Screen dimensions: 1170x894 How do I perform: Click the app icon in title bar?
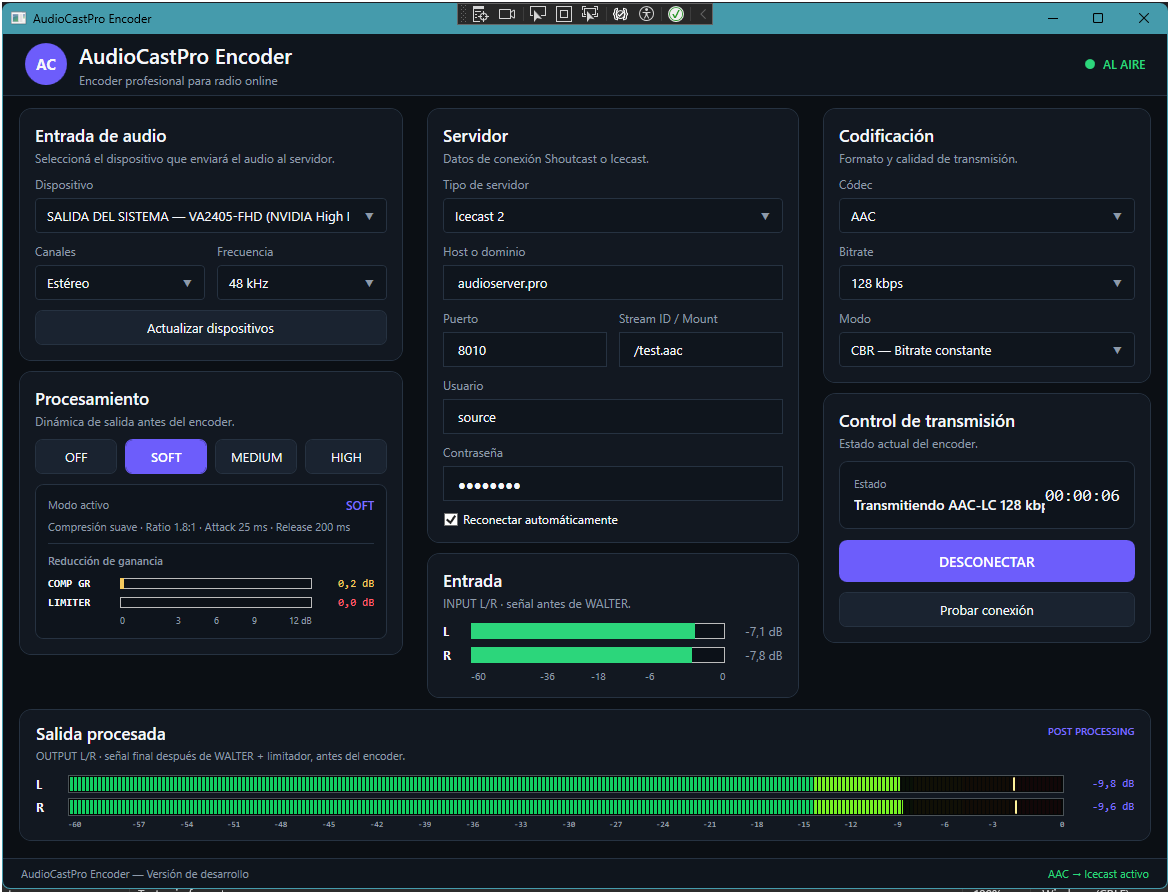coord(19,19)
